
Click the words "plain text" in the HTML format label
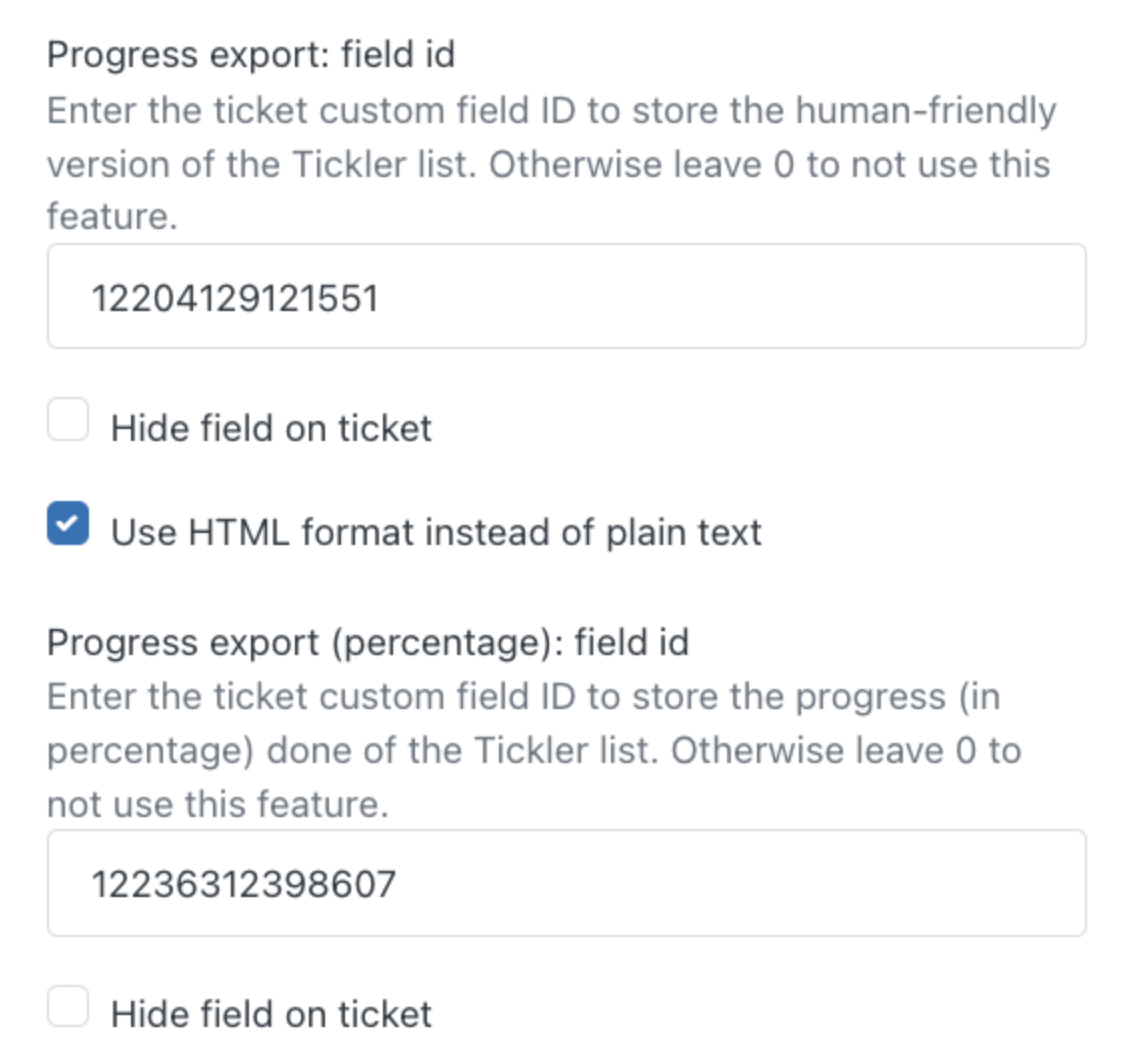[x=684, y=533]
